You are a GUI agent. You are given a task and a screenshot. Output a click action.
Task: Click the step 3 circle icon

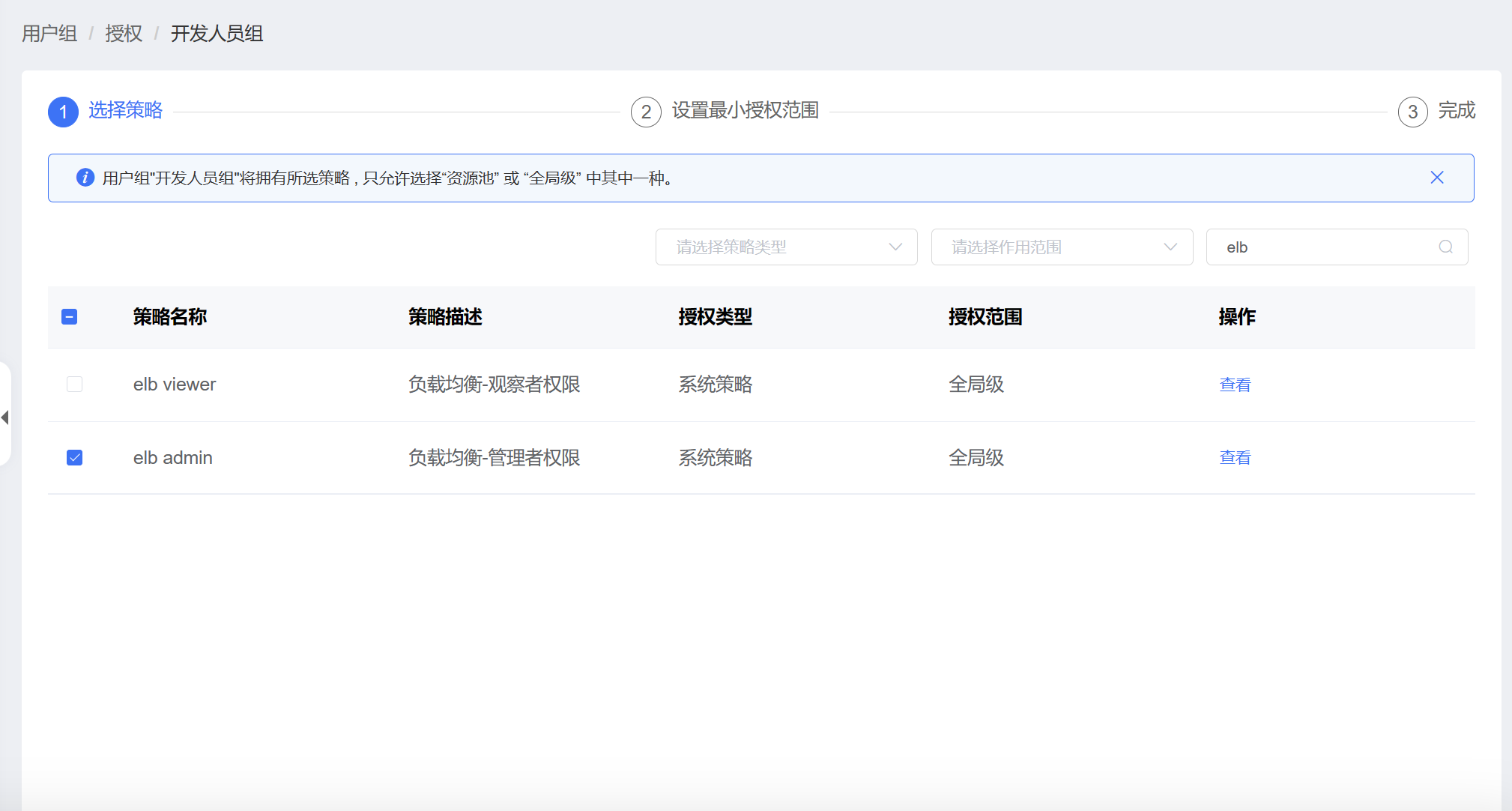1412,112
